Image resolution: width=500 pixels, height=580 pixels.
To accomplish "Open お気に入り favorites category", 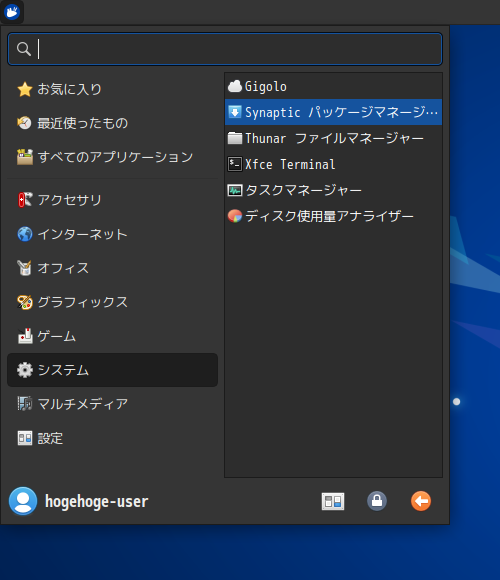I will point(112,89).
